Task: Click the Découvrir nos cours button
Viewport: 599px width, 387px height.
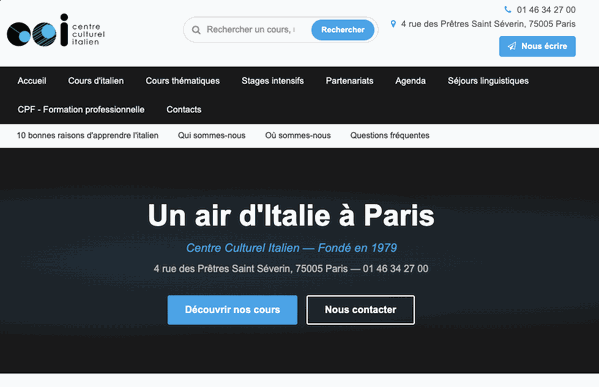Action: click(x=232, y=310)
